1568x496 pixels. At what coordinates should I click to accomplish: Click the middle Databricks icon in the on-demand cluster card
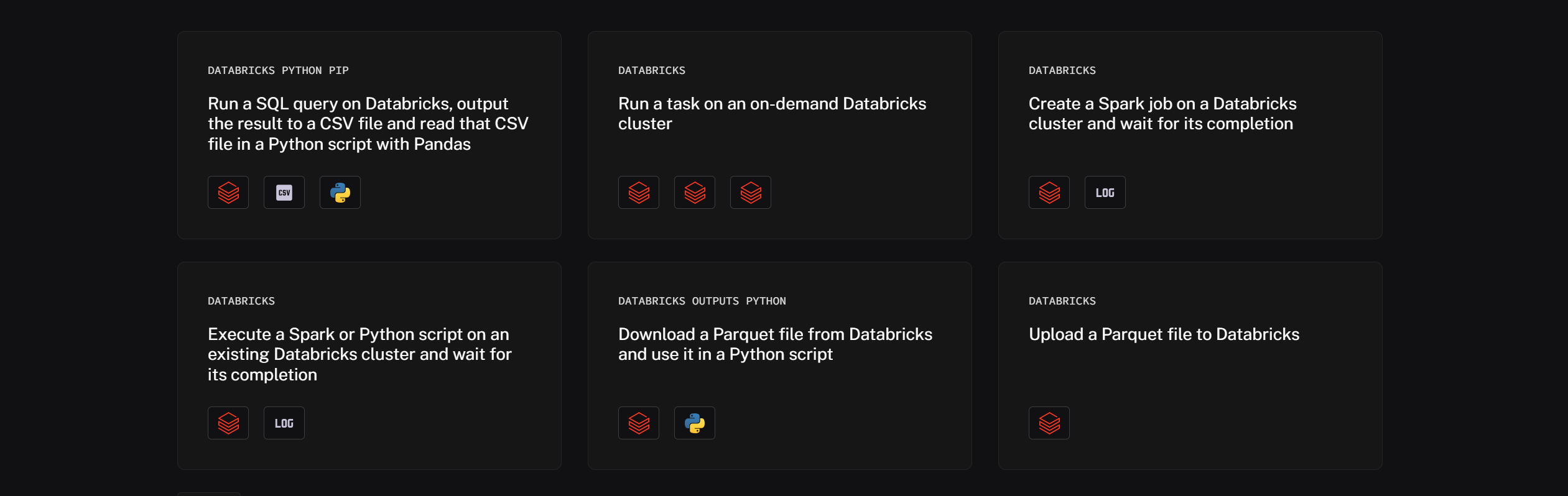695,193
